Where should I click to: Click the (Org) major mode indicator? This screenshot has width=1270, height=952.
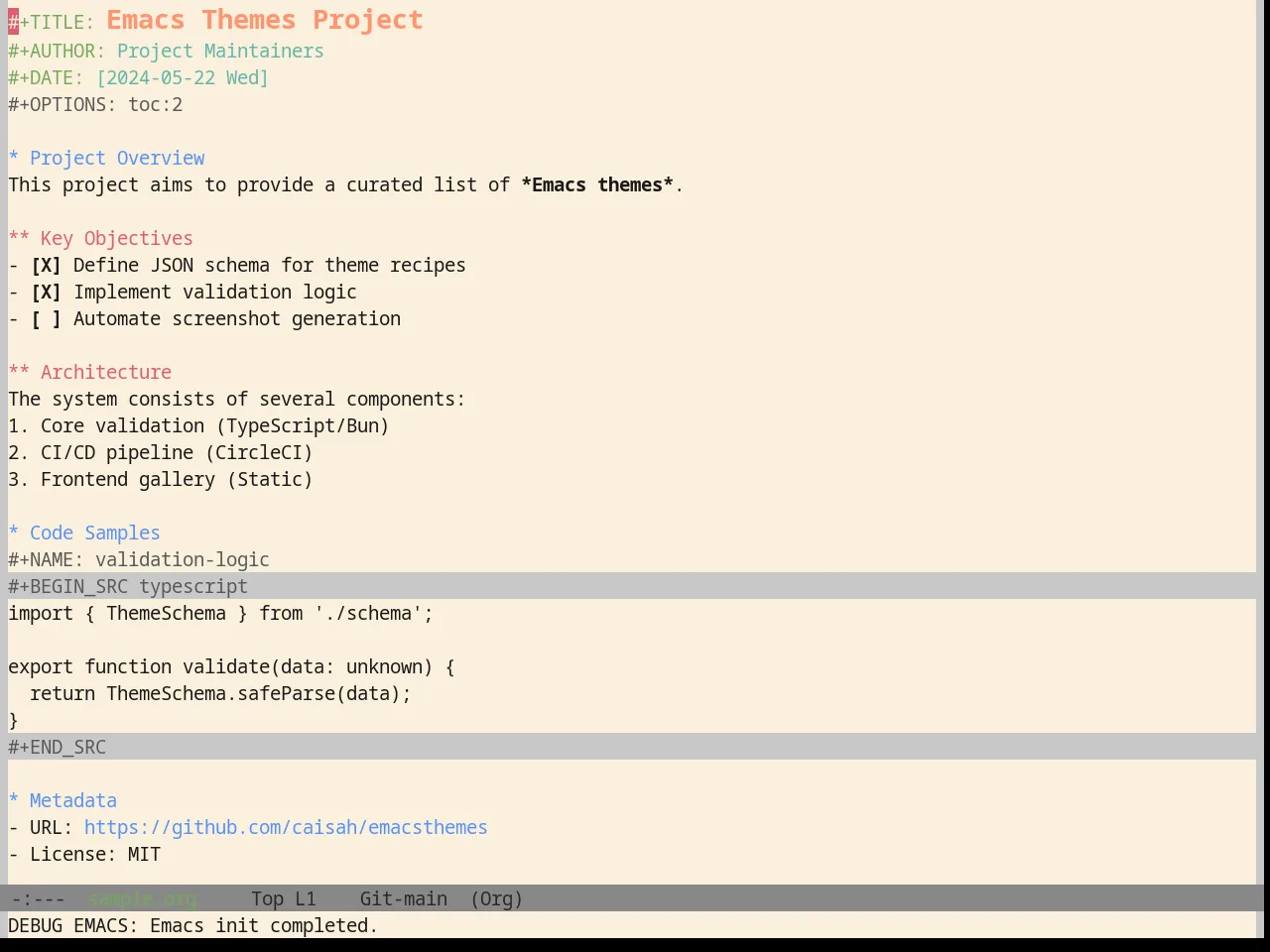[496, 899]
